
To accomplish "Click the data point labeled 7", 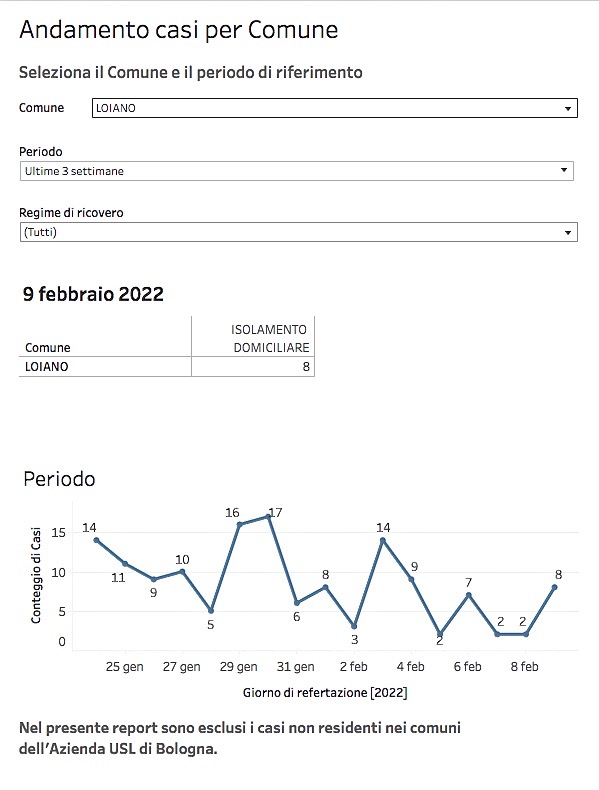I will 469,595.
